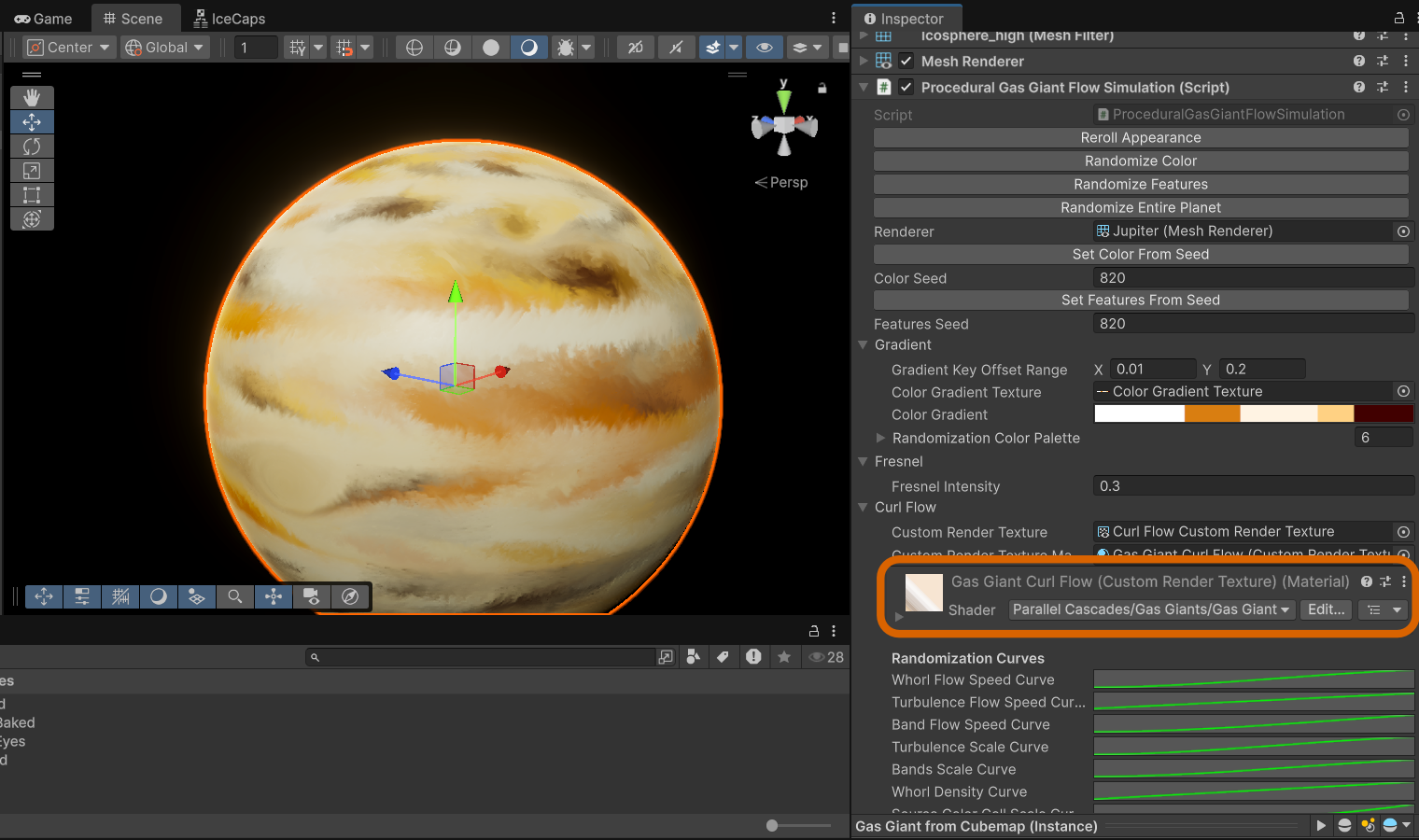Click the Features Seed input field

coord(1253,324)
